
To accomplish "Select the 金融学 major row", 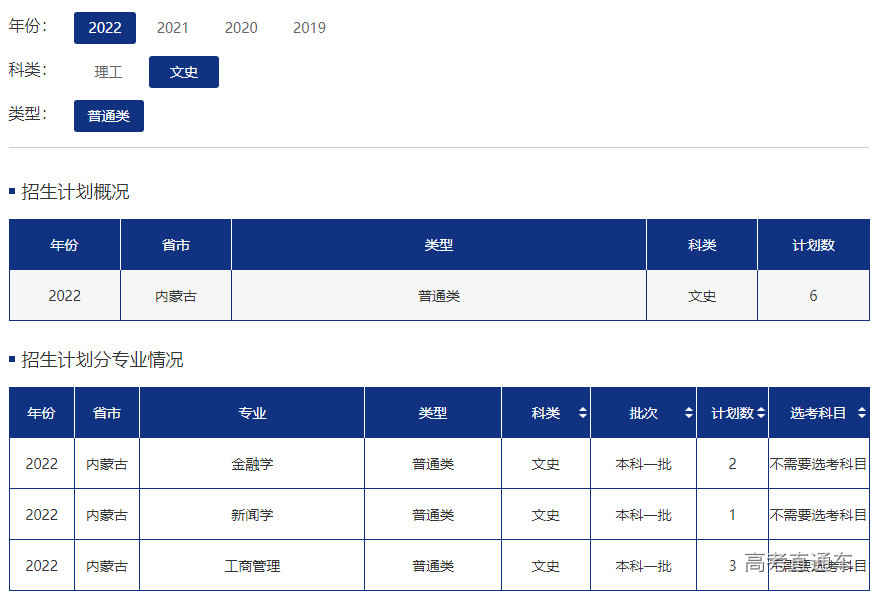I will point(252,464).
